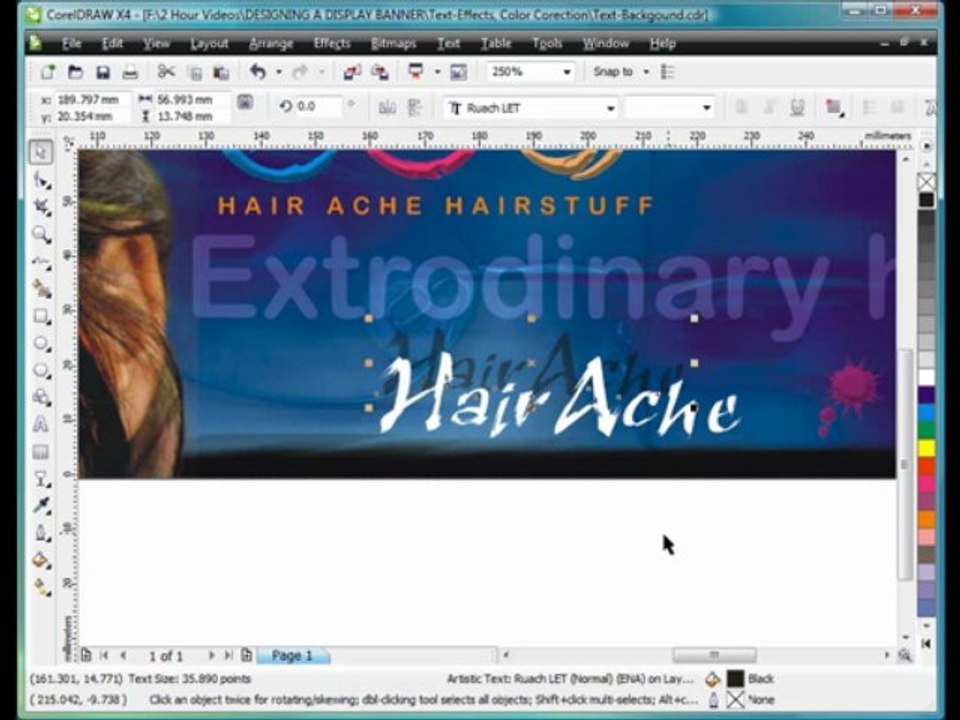Screen dimensions: 960x720
Task: Go to the first page arrow
Action: tap(103, 656)
